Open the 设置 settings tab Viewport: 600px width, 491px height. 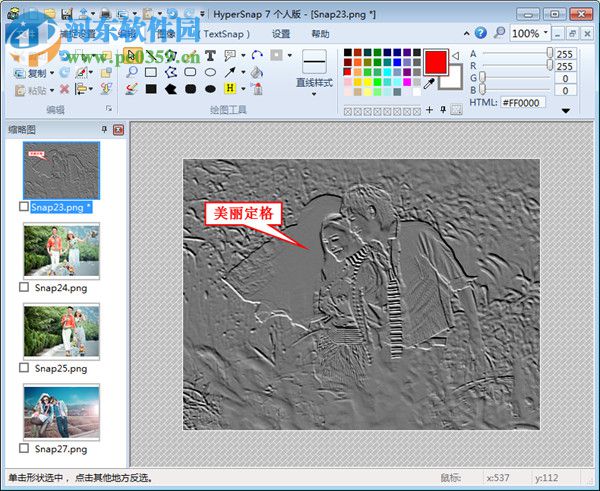point(281,34)
